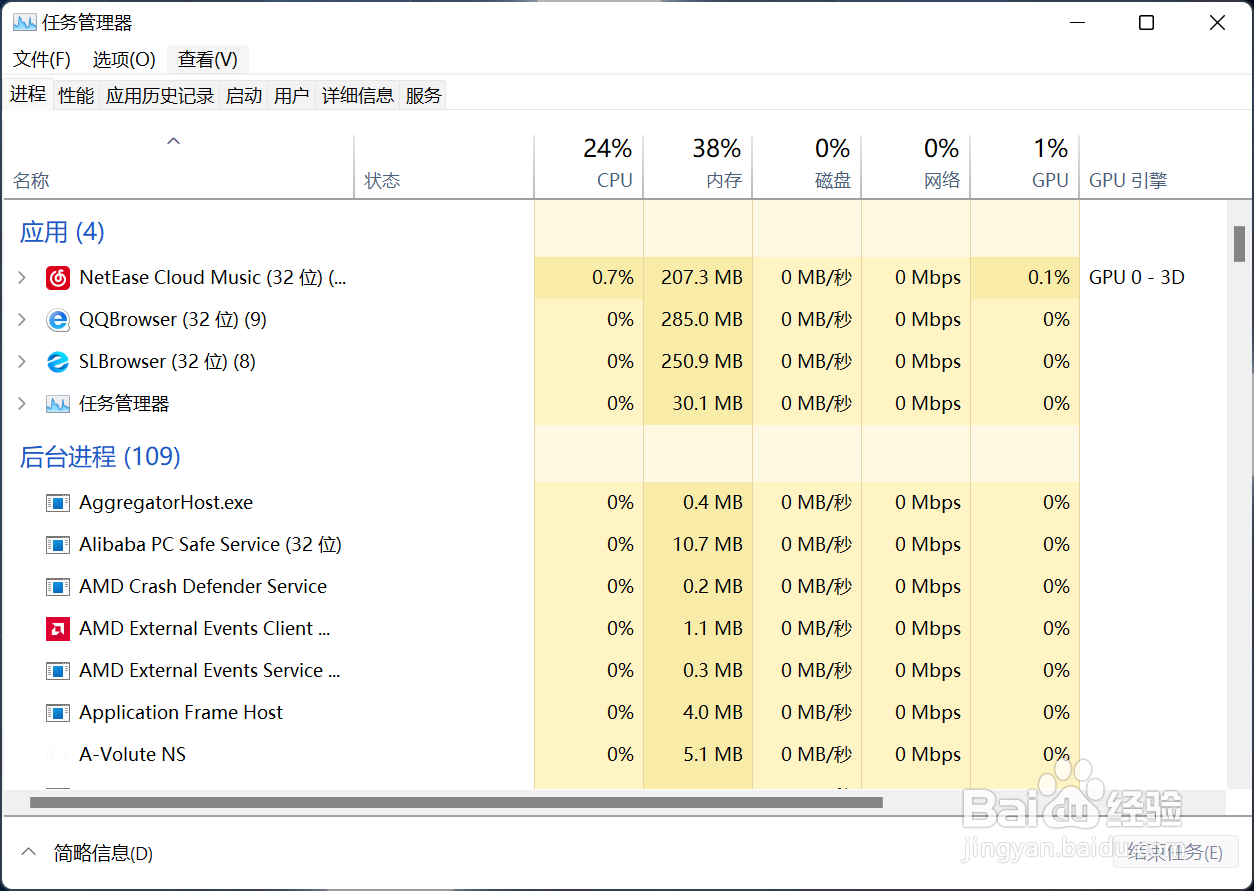Click the 0.7% CPU cell for NetEase
The width and height of the screenshot is (1254, 891).
pyautogui.click(x=589, y=278)
